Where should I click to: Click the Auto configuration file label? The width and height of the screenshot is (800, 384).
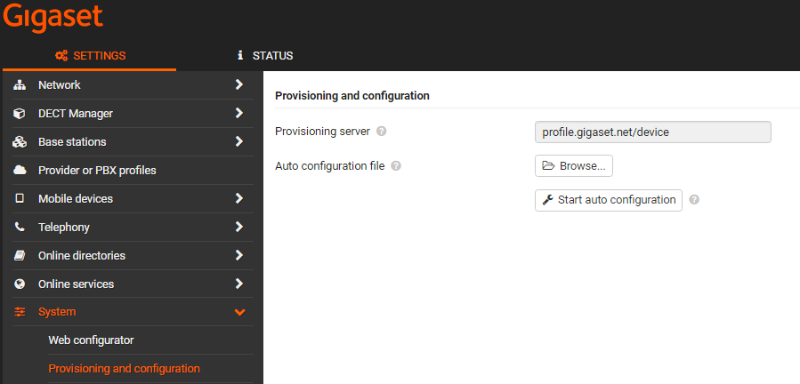tap(330, 166)
